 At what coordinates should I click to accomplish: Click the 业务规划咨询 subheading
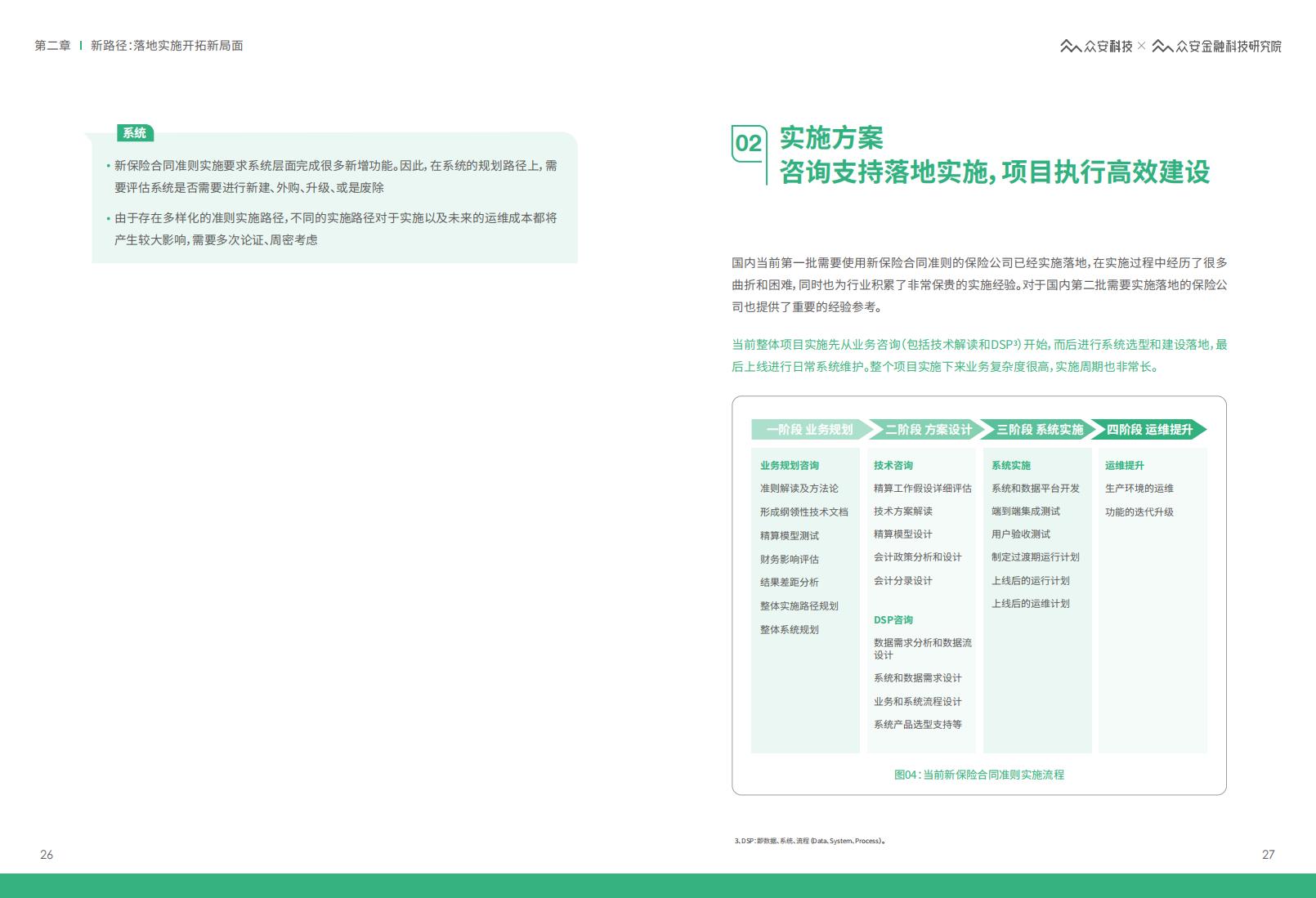(x=790, y=466)
